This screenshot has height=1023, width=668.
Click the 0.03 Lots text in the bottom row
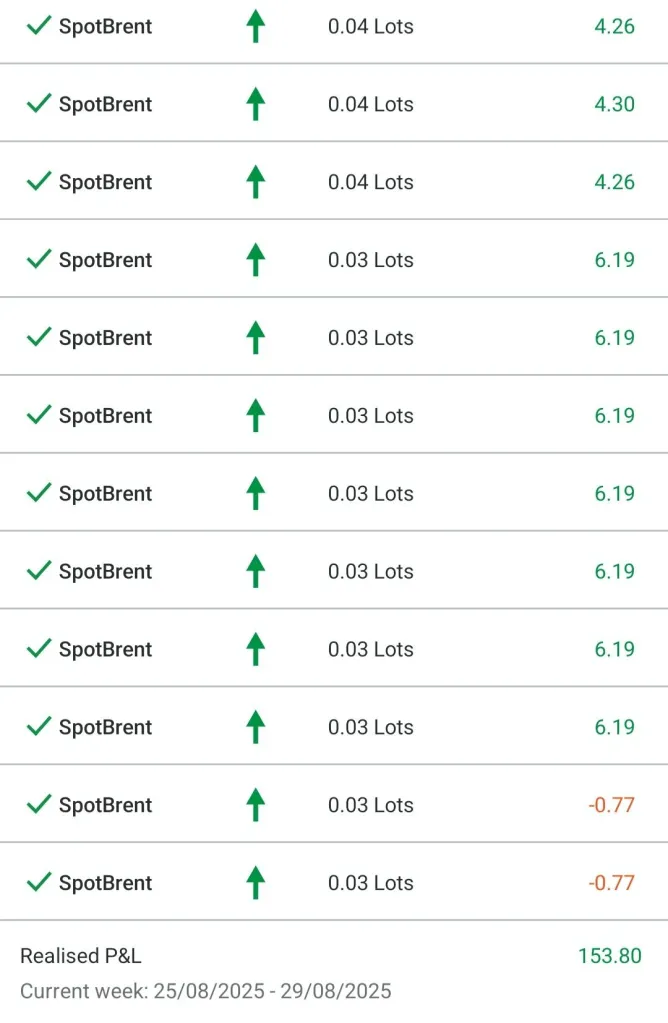[x=370, y=883]
